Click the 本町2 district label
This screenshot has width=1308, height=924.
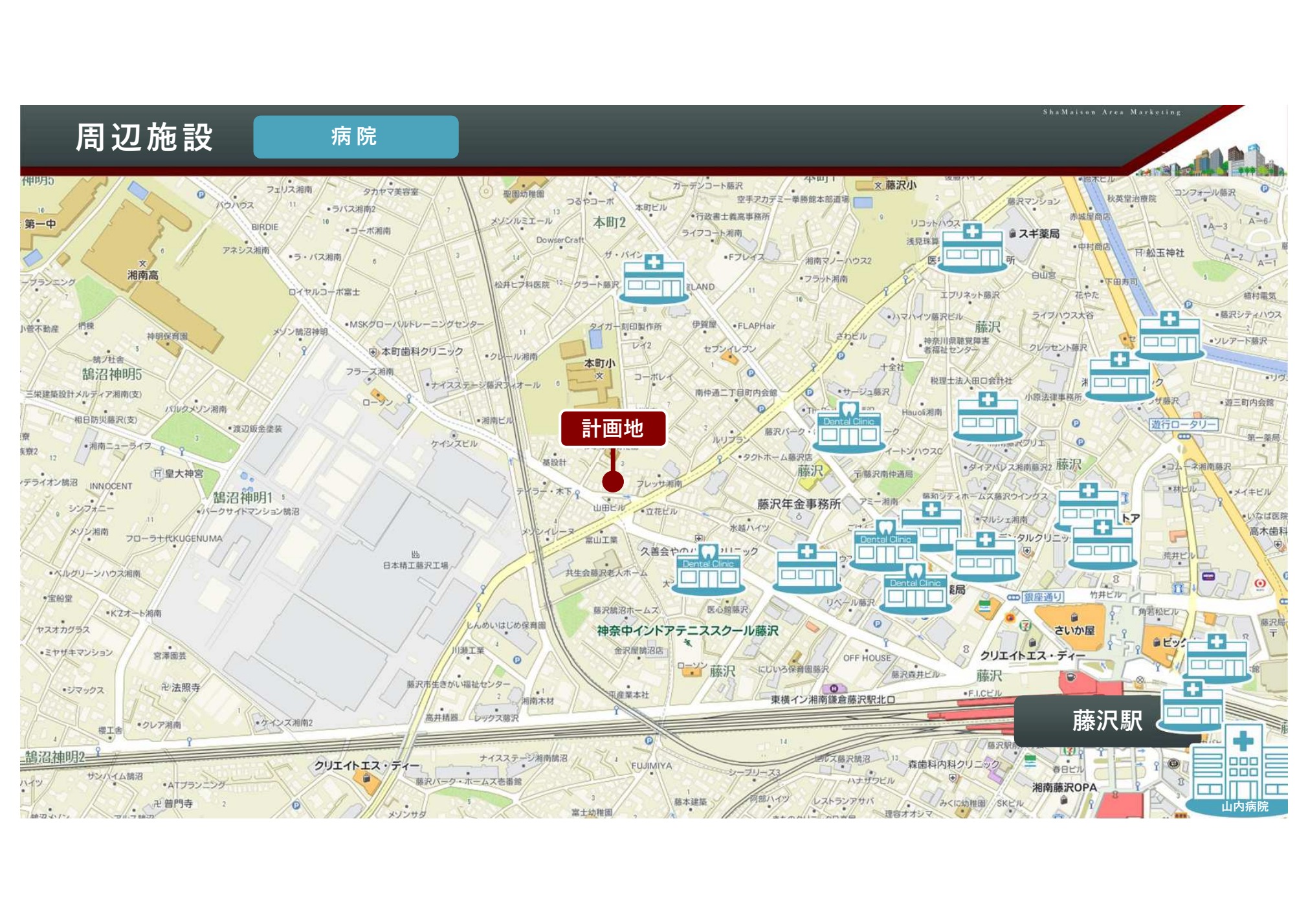coord(609,223)
